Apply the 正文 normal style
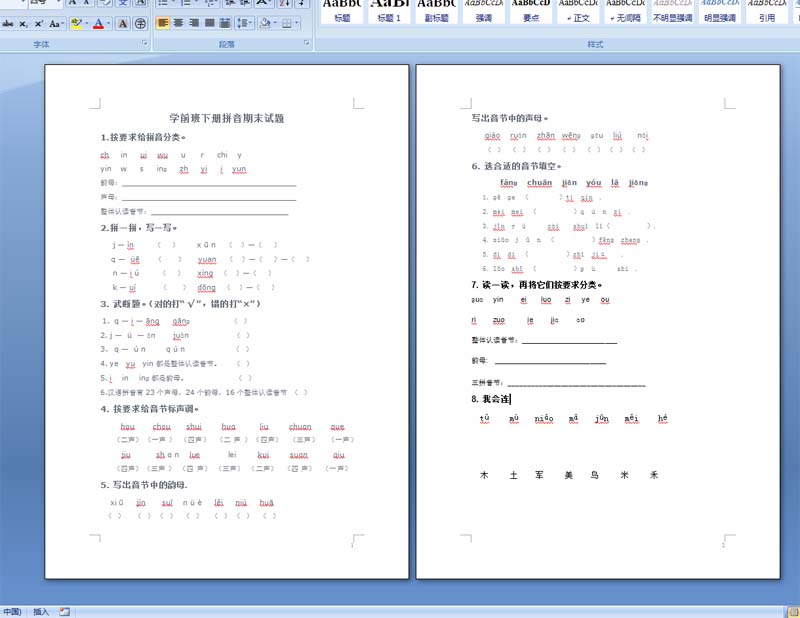 click(578, 11)
